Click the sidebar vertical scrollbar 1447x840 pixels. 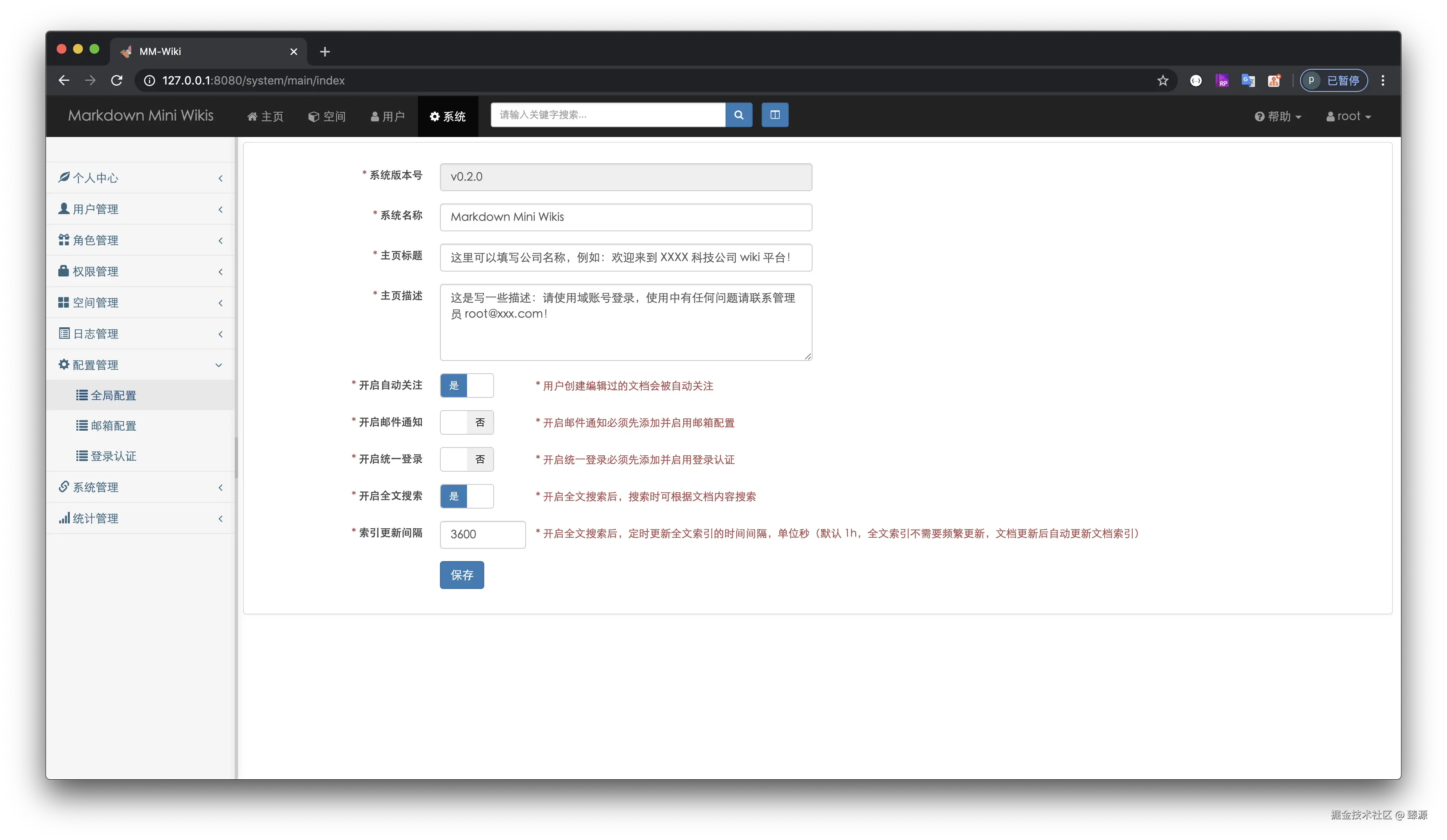click(236, 457)
